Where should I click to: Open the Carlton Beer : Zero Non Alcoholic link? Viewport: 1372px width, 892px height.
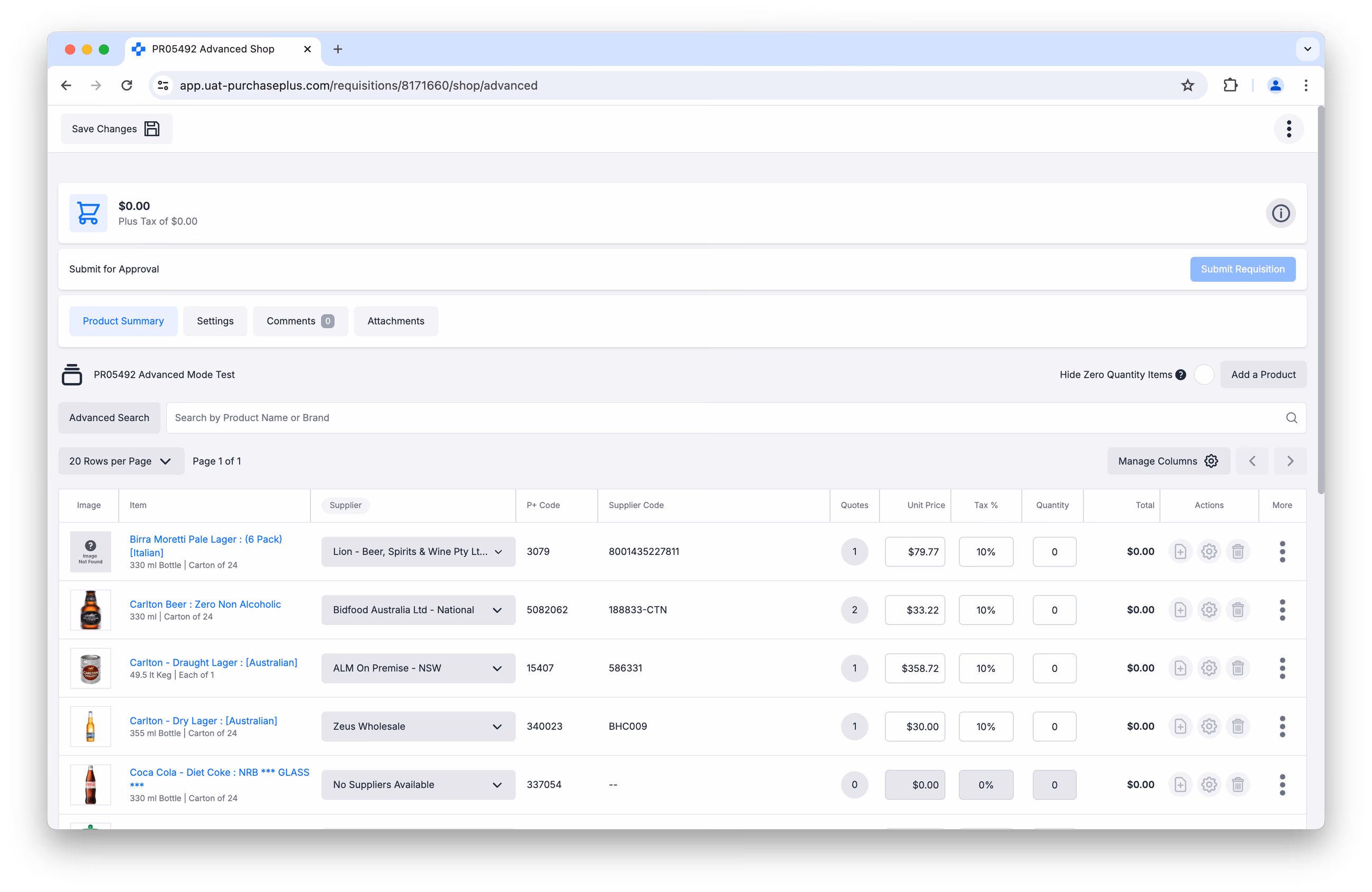[205, 604]
